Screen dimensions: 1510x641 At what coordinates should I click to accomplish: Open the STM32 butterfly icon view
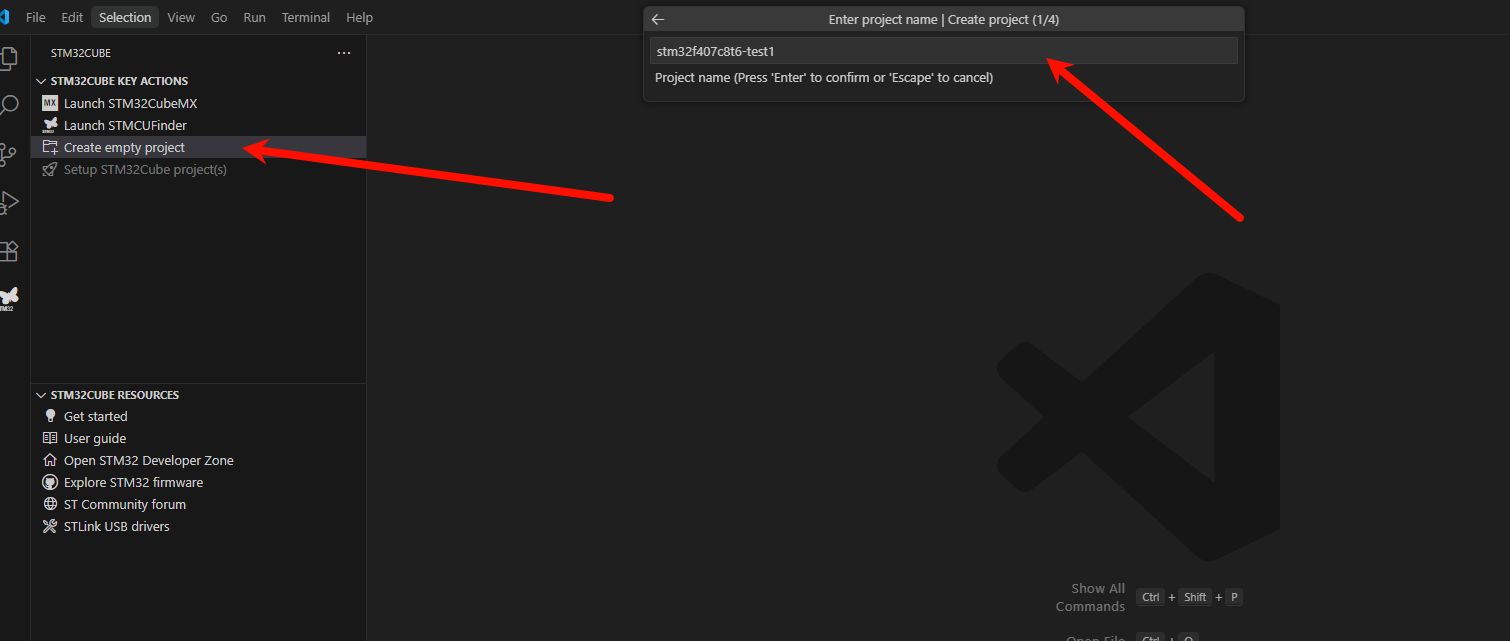8,298
